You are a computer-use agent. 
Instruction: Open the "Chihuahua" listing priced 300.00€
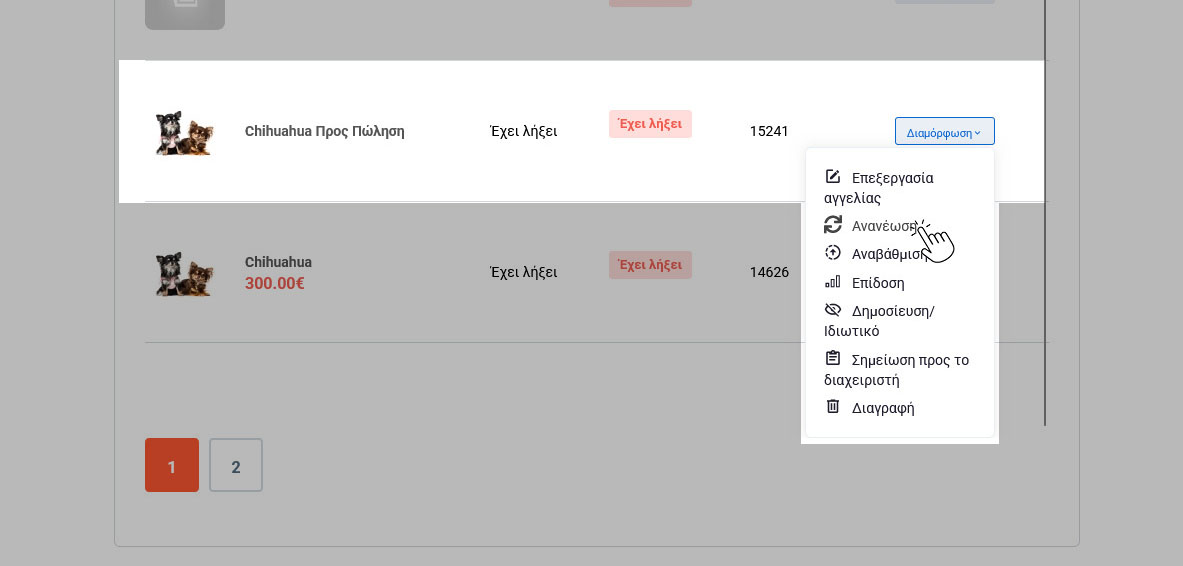click(x=278, y=262)
